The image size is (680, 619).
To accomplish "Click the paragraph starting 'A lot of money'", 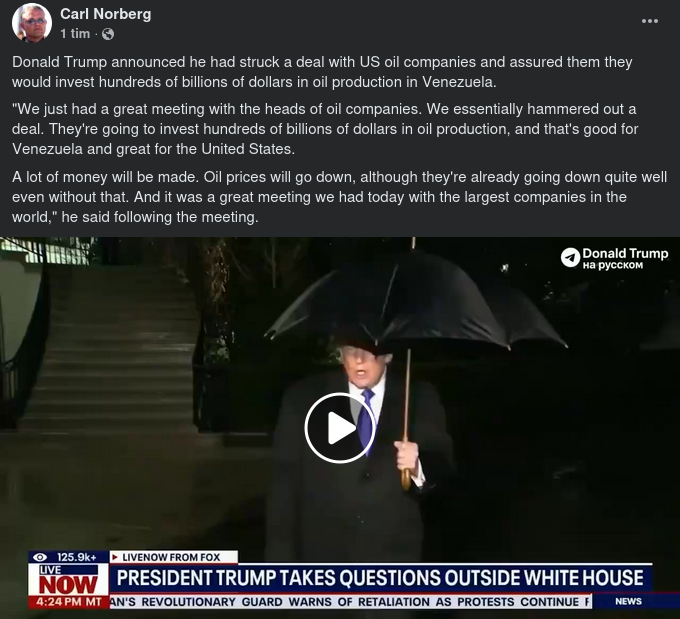I will click(x=339, y=197).
